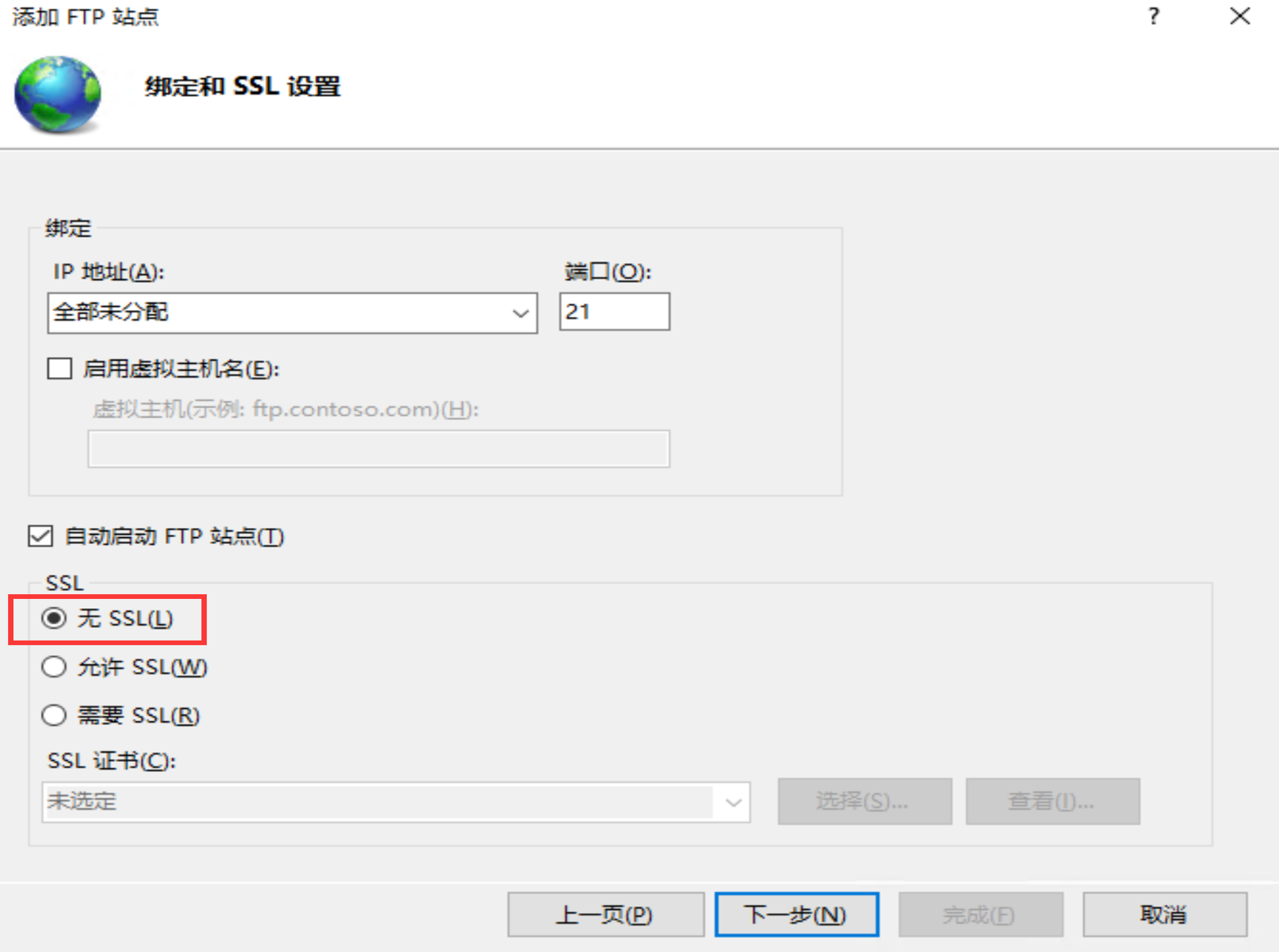The height and width of the screenshot is (952, 1279).
Task: Open the IP address dropdown list
Action: pyautogui.click(x=521, y=313)
